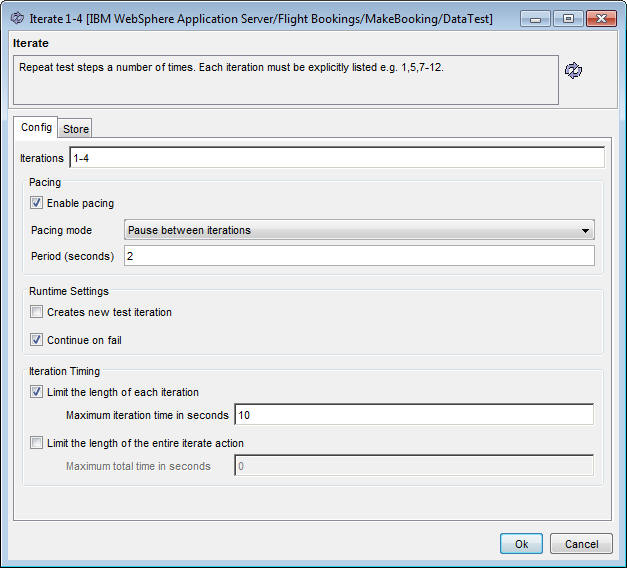
Task: Uncheck Continue on fail
Action: tap(37, 340)
